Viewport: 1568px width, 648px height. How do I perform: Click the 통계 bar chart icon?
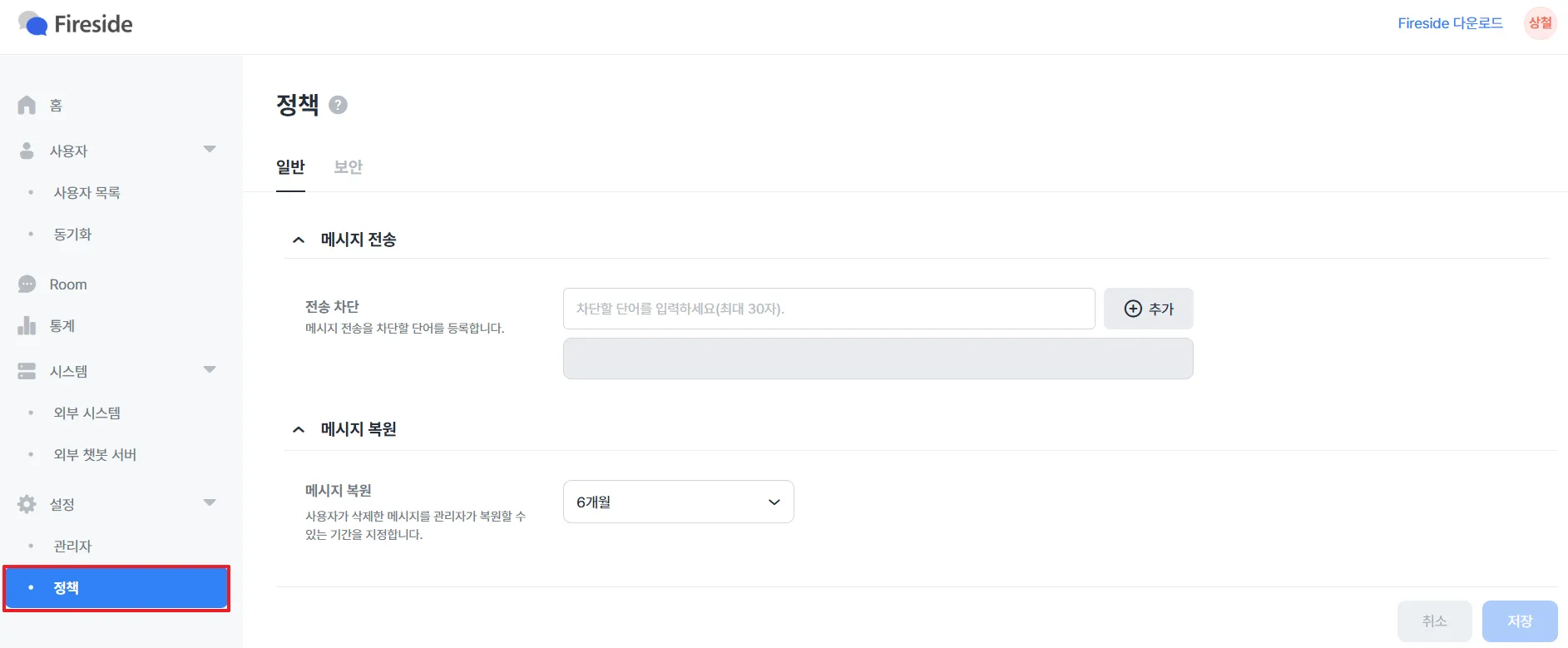[x=27, y=325]
